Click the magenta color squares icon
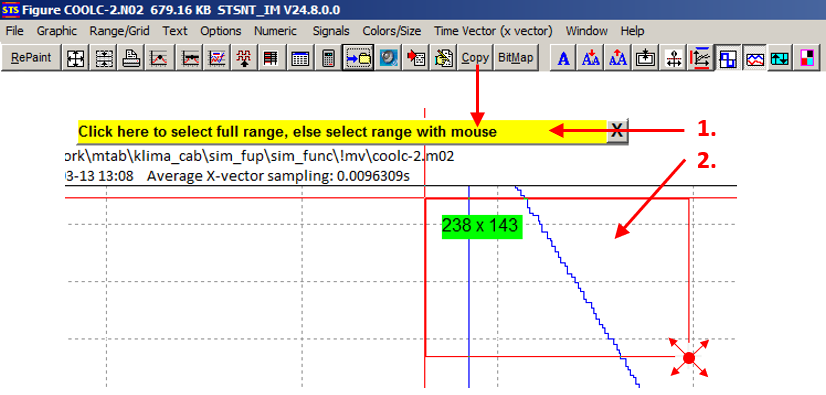This screenshot has height=395, width=826. coord(807,58)
